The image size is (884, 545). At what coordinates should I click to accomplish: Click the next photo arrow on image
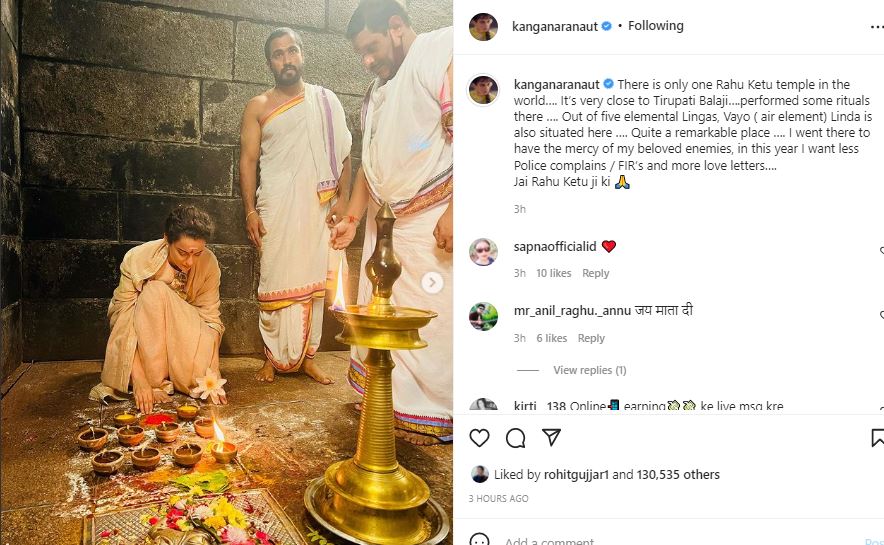[432, 283]
